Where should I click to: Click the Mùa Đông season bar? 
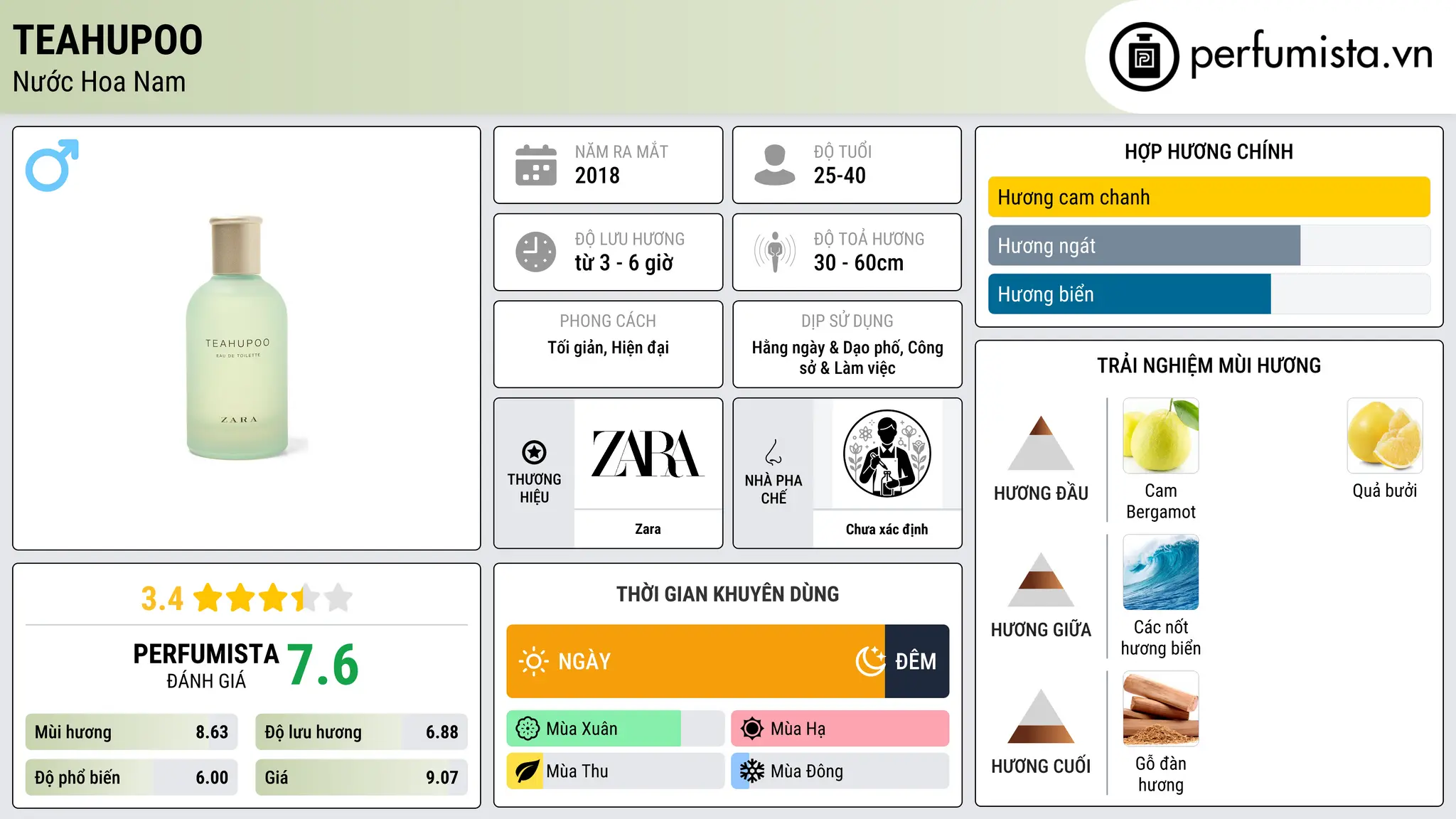(x=840, y=771)
